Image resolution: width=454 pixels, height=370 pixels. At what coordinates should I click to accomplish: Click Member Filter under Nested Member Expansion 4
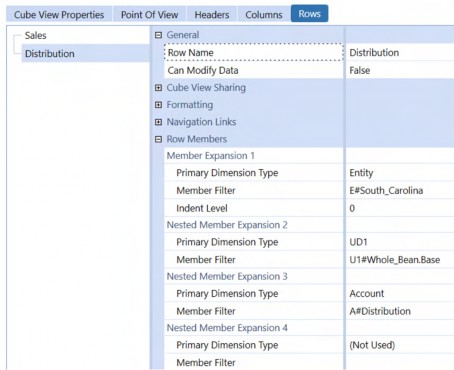[206, 363]
